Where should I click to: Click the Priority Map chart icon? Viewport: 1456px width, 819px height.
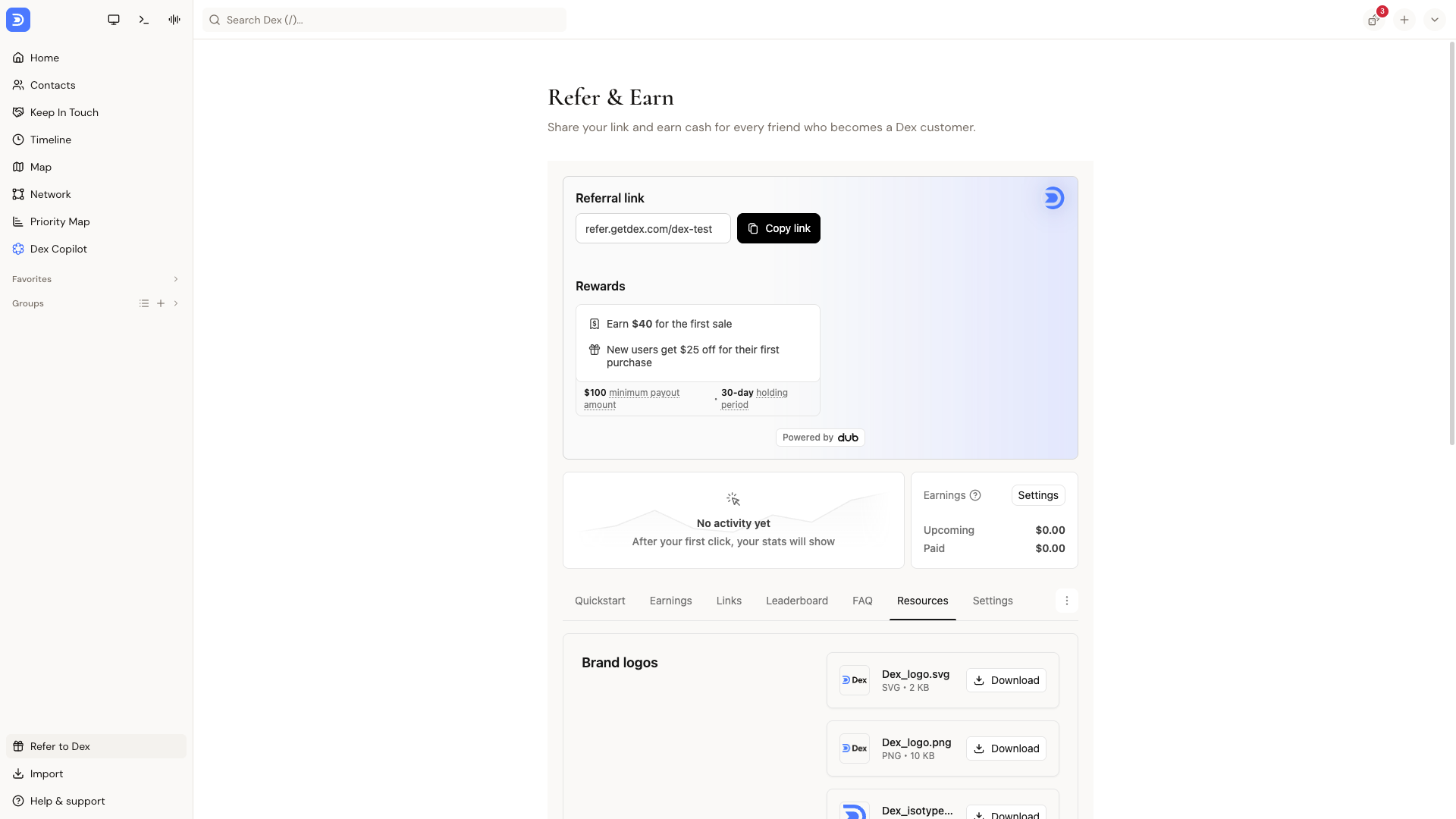click(18, 221)
